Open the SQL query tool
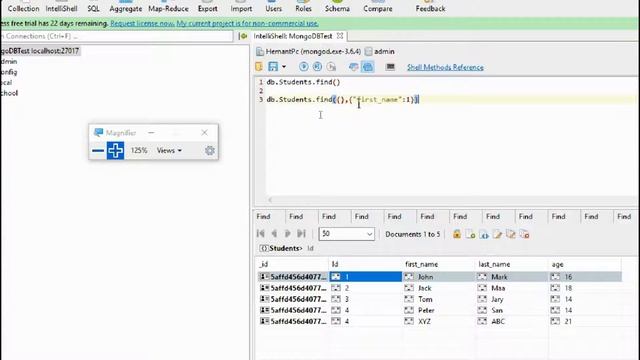Screen dimensions: 640x360 (x=93, y=8)
